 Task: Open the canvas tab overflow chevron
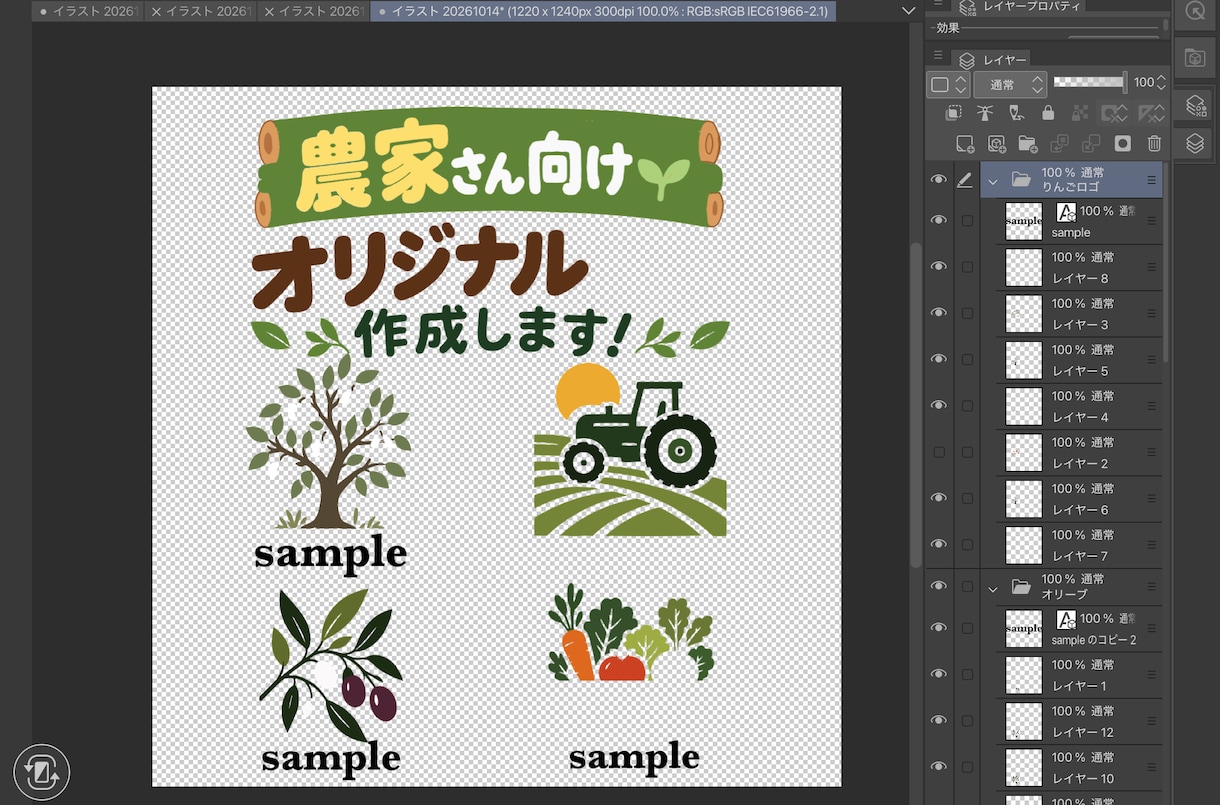click(908, 11)
